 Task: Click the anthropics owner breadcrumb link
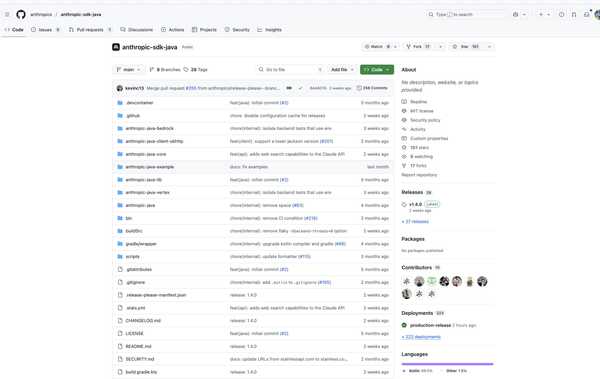41,15
